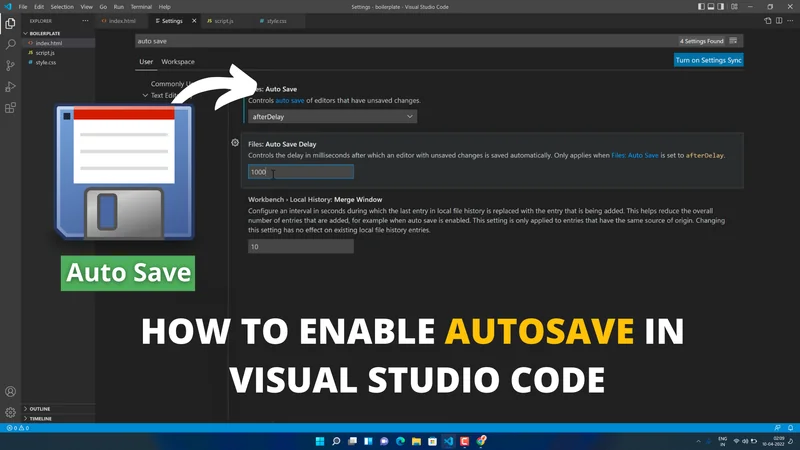Open the Source Control view
800x450 pixels.
[x=10, y=65]
